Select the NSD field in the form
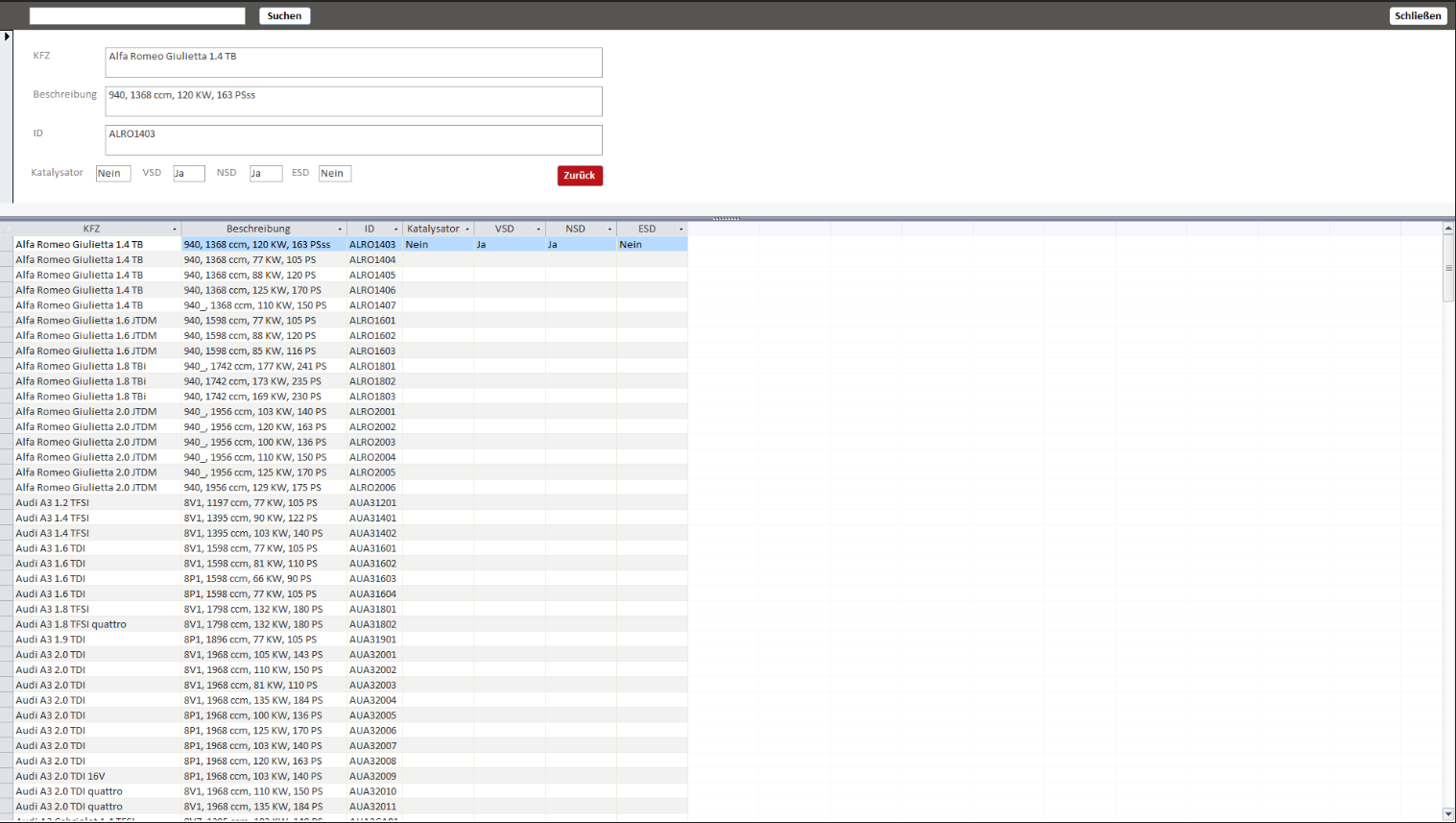The height and width of the screenshot is (823, 1456). click(266, 174)
